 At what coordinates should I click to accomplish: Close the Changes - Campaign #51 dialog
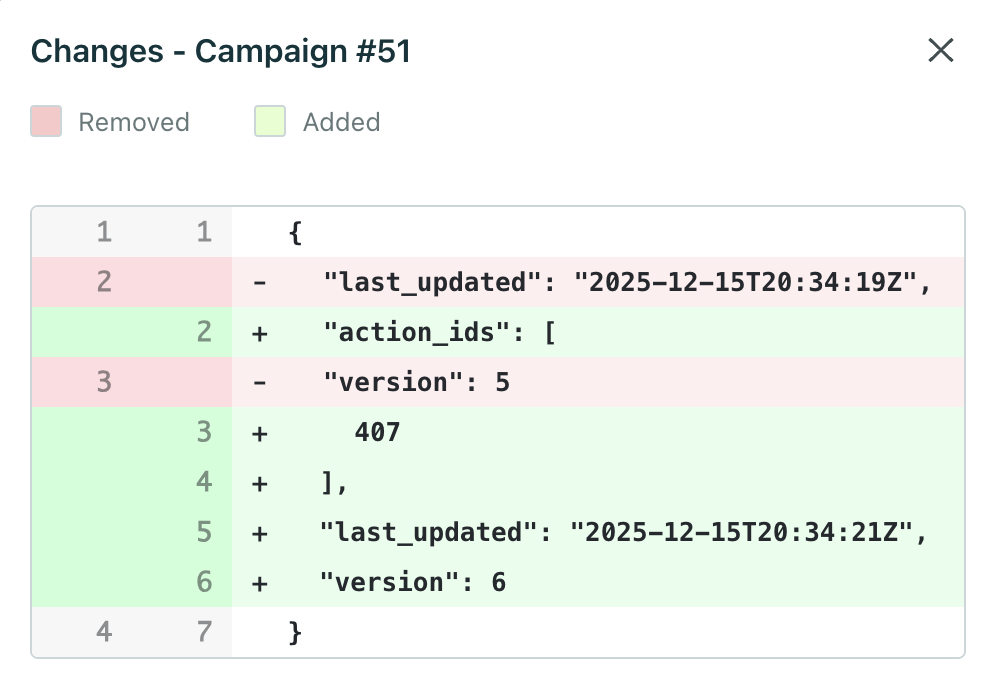(941, 51)
